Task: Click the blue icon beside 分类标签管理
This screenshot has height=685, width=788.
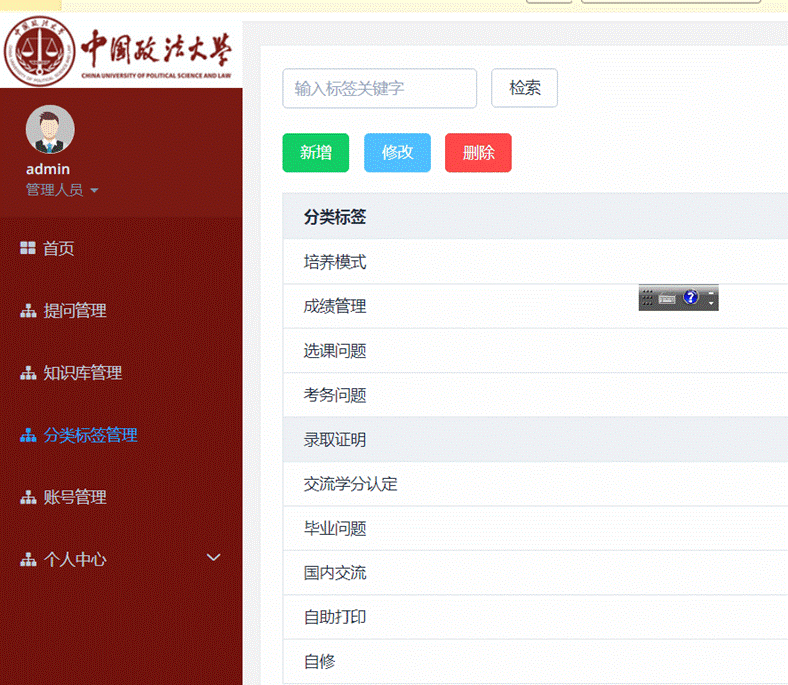Action: click(28, 435)
